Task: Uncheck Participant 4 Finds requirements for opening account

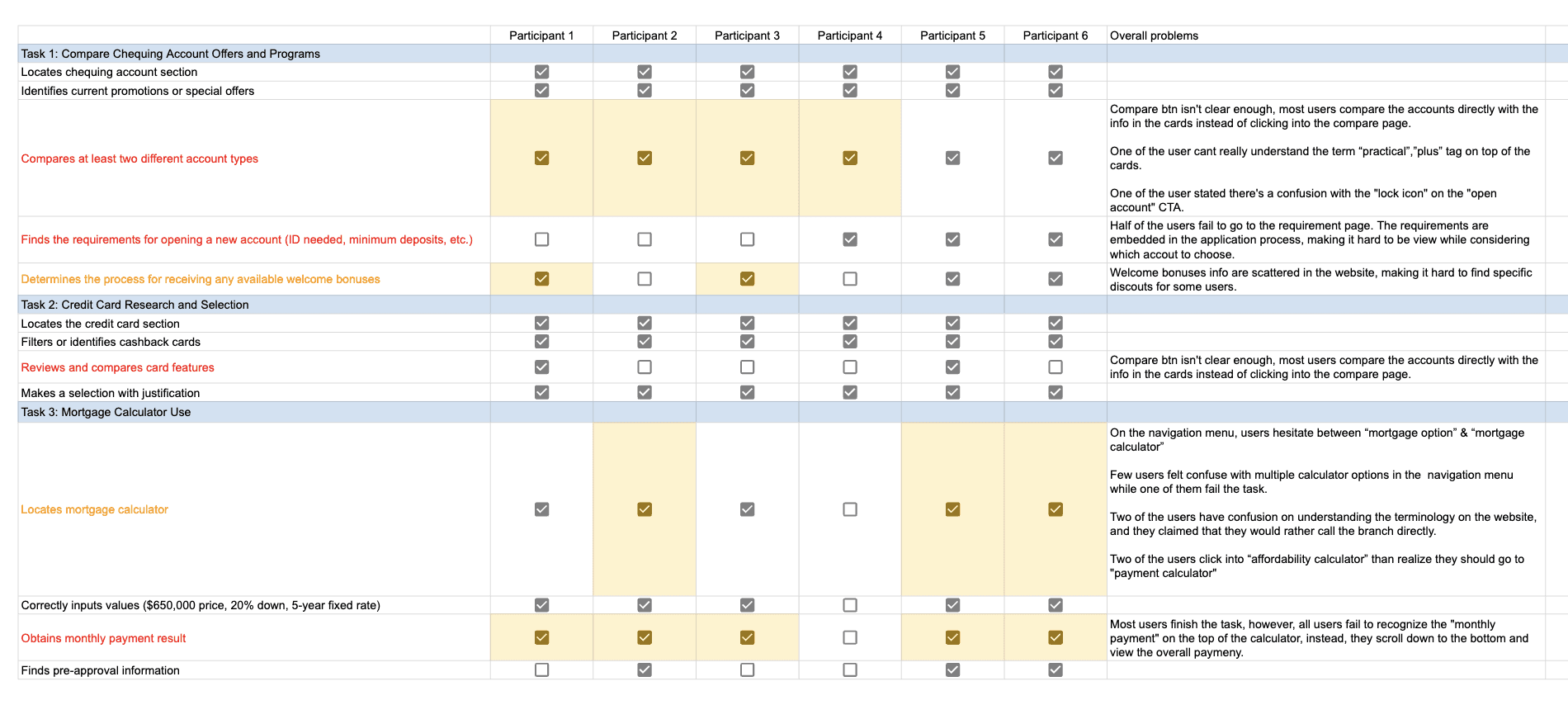Action: coord(850,239)
